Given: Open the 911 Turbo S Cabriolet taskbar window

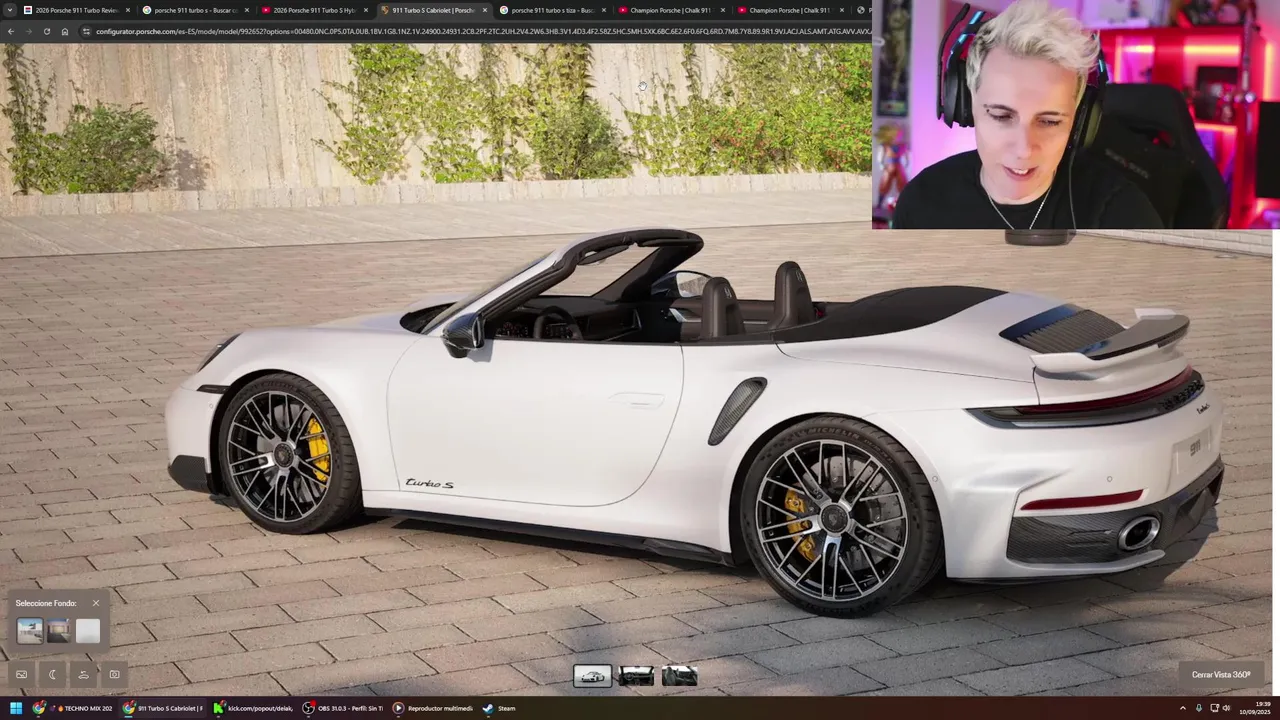Looking at the screenshot, I should coord(163,708).
